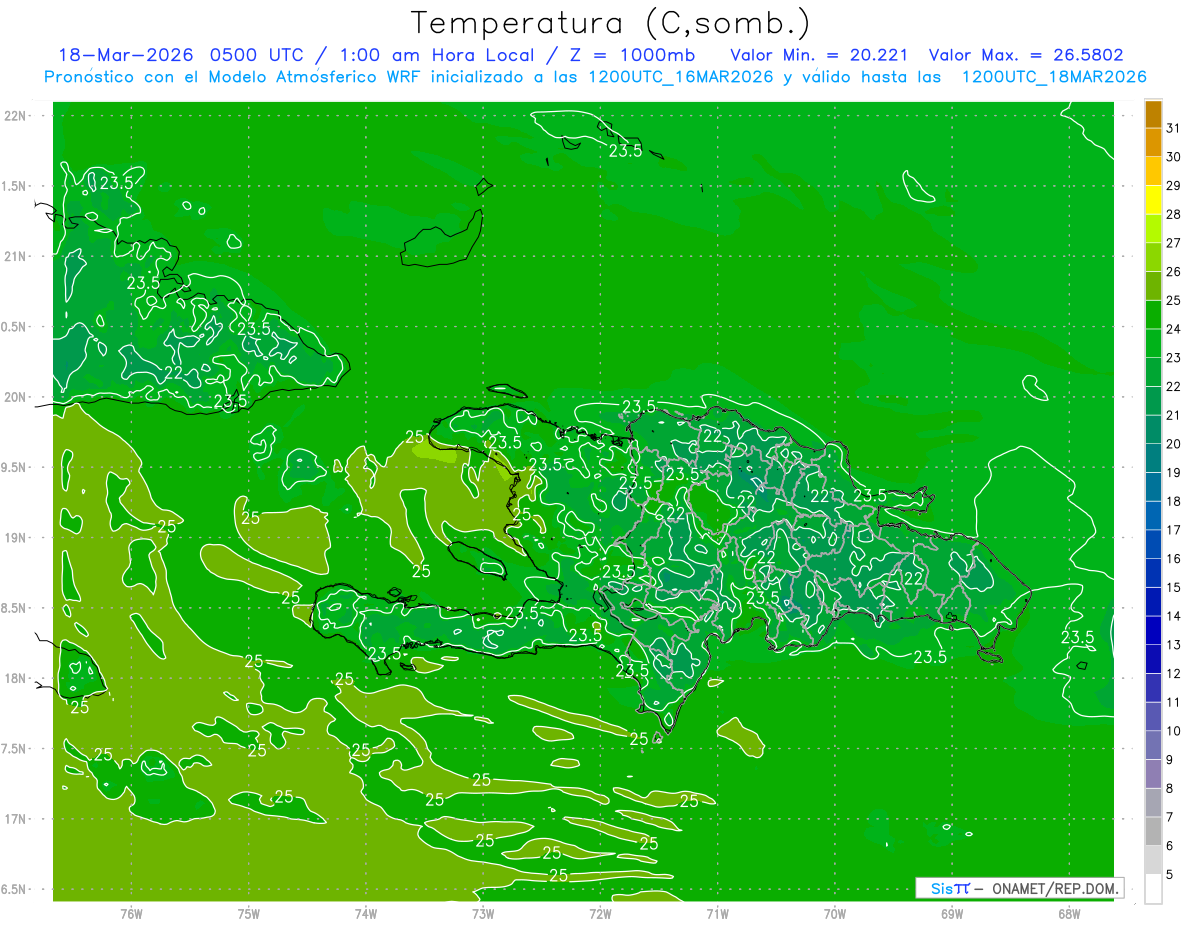Click the '19N' latitude axis label
Screen dimensions: 1200x927
pos(16,538)
